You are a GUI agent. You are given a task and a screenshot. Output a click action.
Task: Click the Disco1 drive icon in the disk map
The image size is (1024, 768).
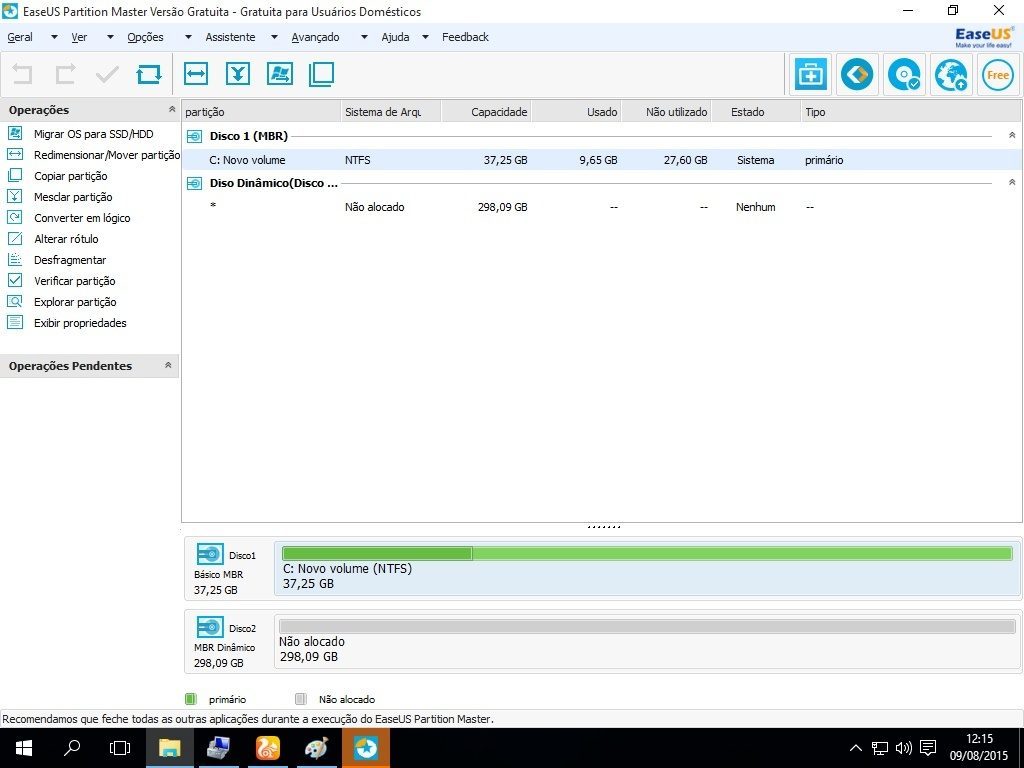click(x=210, y=554)
